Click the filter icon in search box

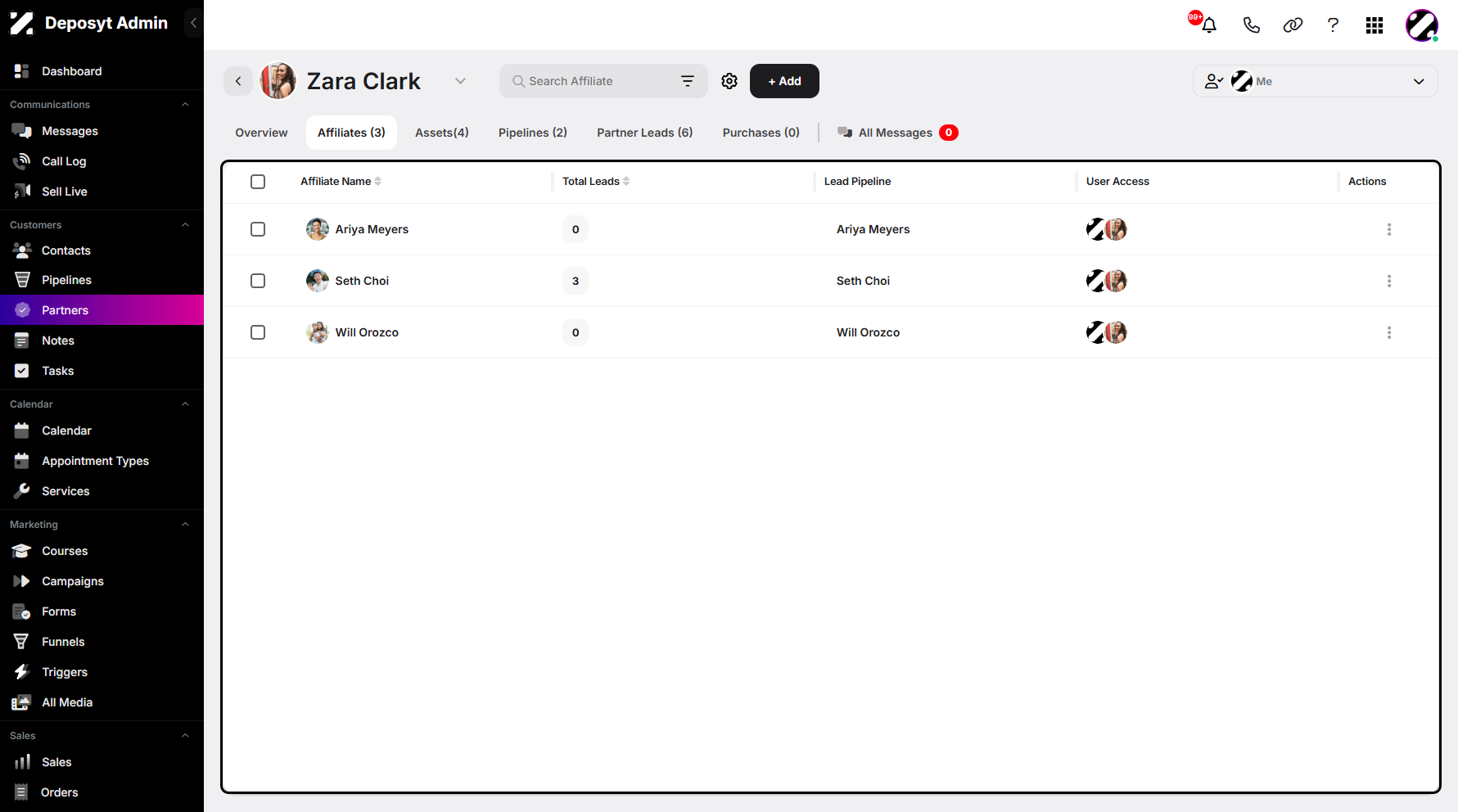[688, 81]
